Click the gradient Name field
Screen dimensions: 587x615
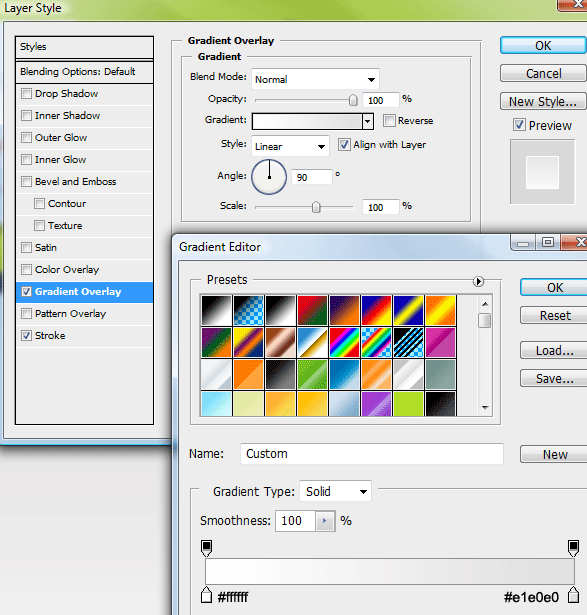pyautogui.click(x=372, y=454)
